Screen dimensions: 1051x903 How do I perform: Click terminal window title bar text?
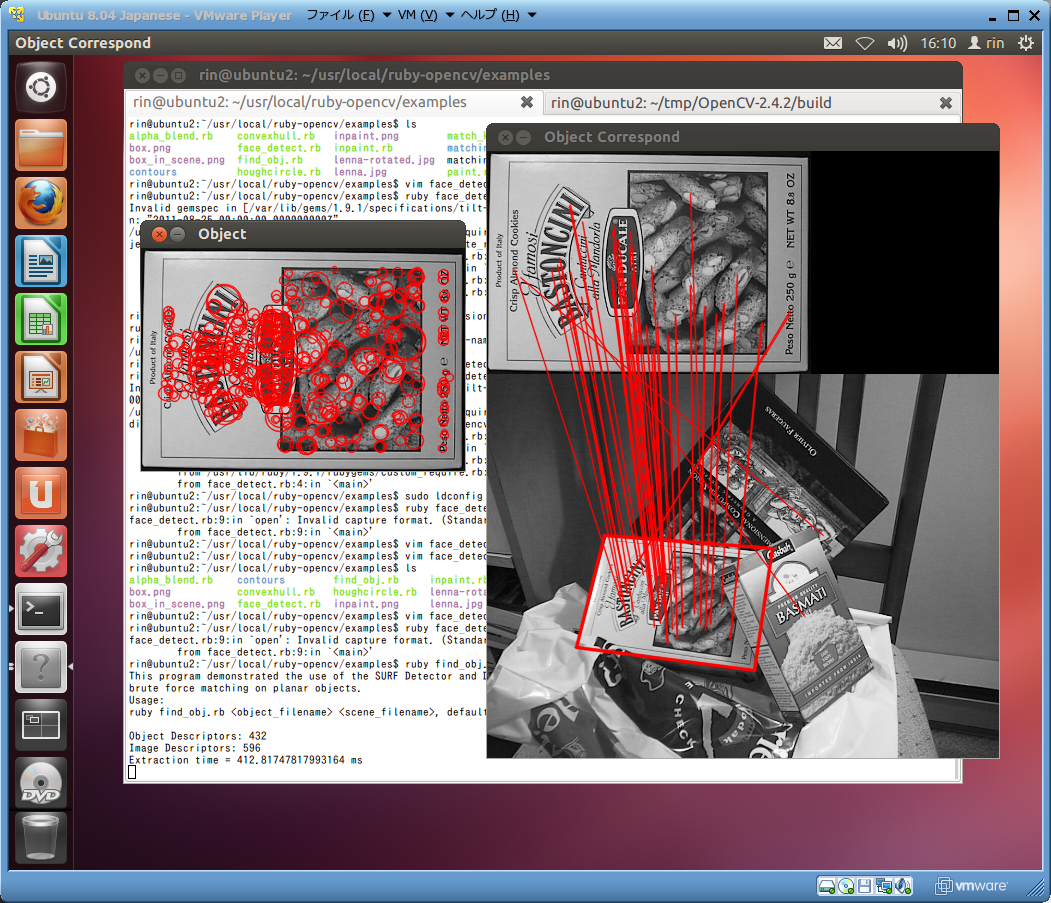click(x=374, y=75)
